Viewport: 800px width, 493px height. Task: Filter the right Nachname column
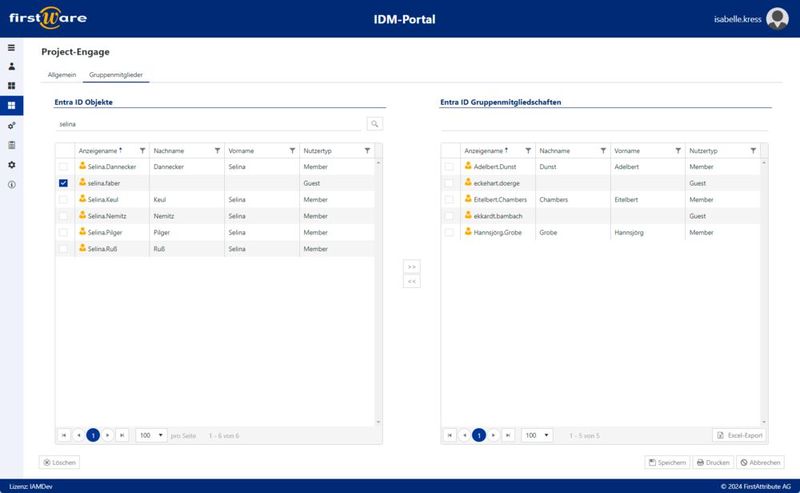pyautogui.click(x=603, y=151)
